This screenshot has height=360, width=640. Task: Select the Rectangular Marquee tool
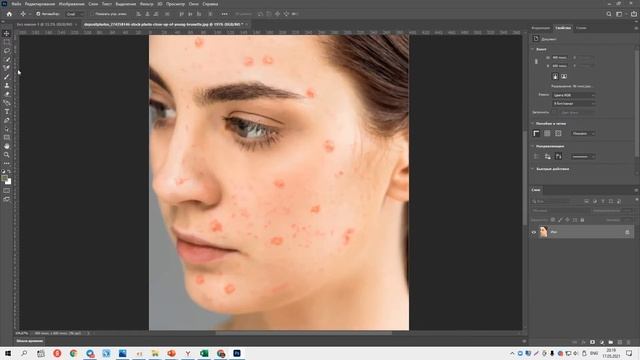tap(7, 42)
